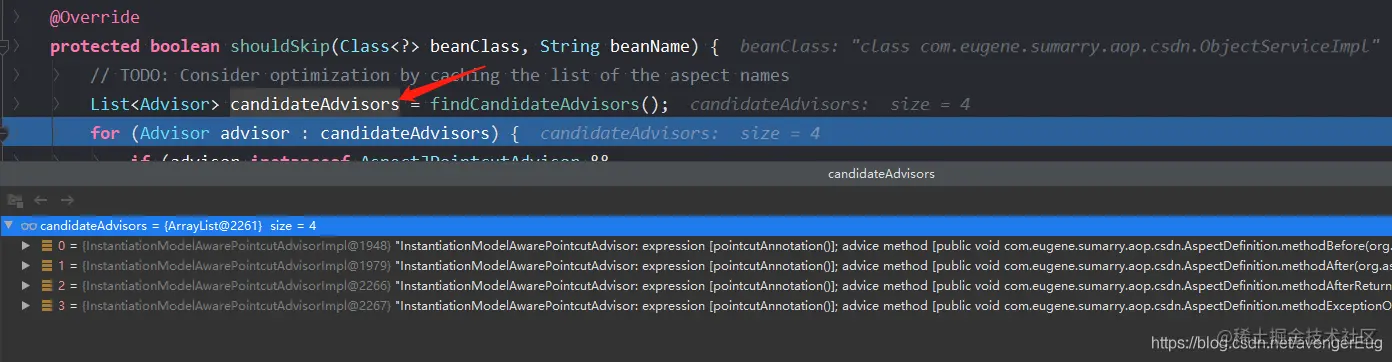Click the 'protected' keyword

point(95,46)
